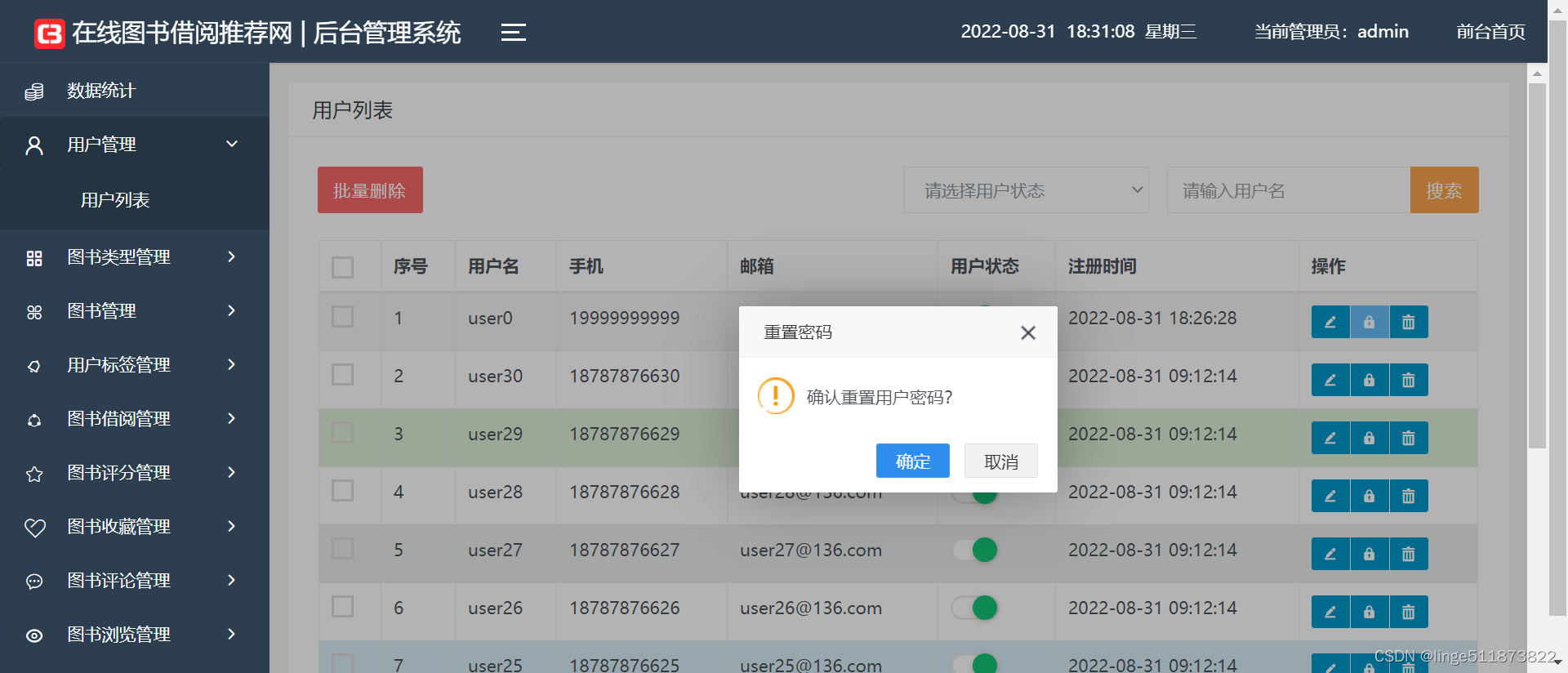Expand the 图书浏览管理 chevron
1568x673 pixels.
[232, 634]
